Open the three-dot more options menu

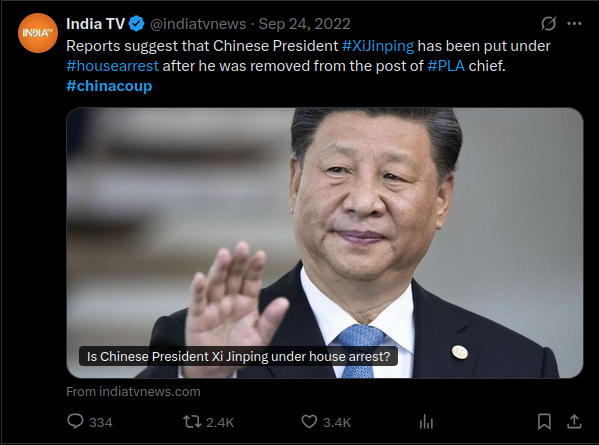pyautogui.click(x=574, y=24)
